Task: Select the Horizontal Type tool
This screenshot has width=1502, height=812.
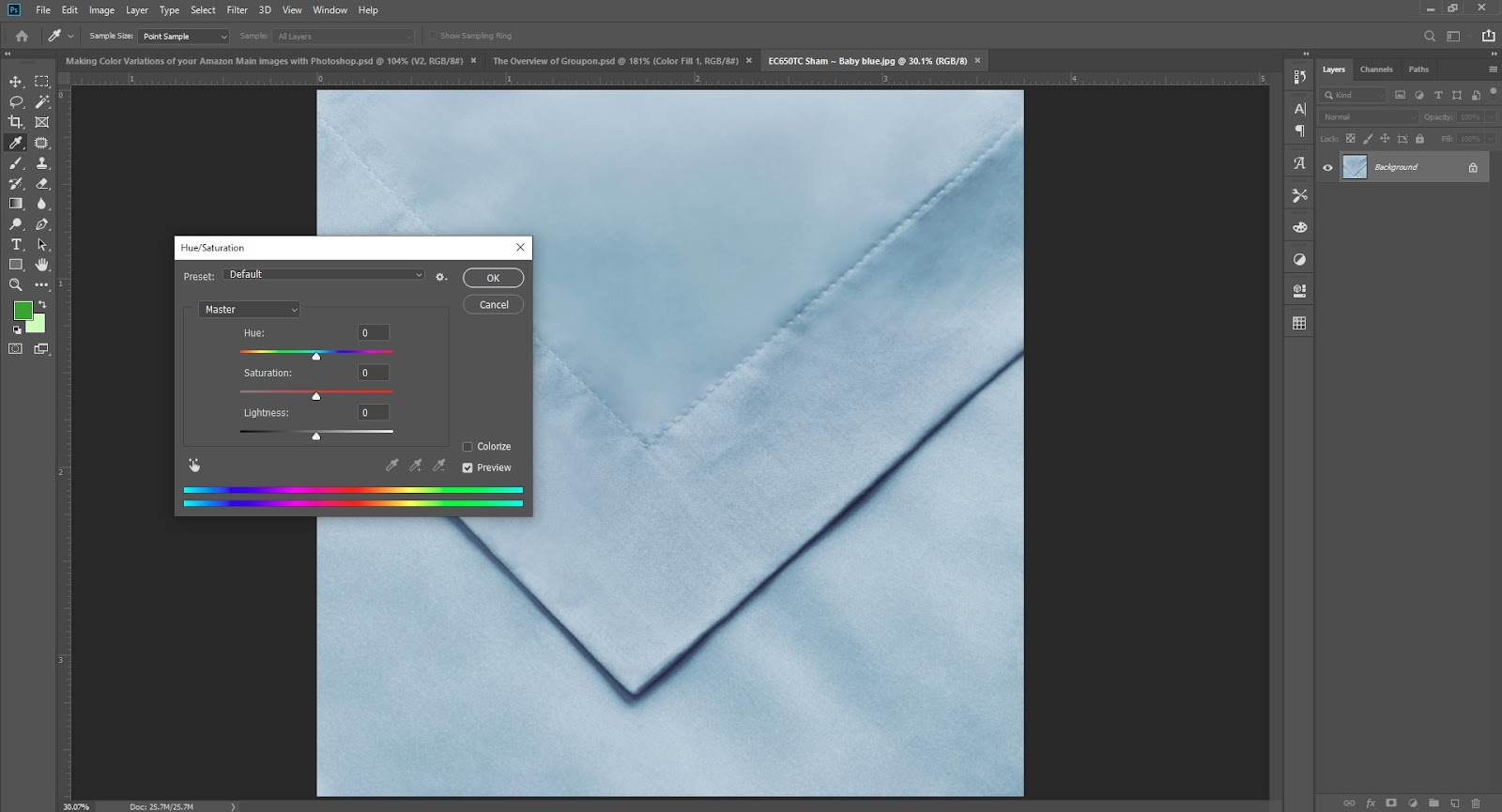Action: pyautogui.click(x=16, y=245)
